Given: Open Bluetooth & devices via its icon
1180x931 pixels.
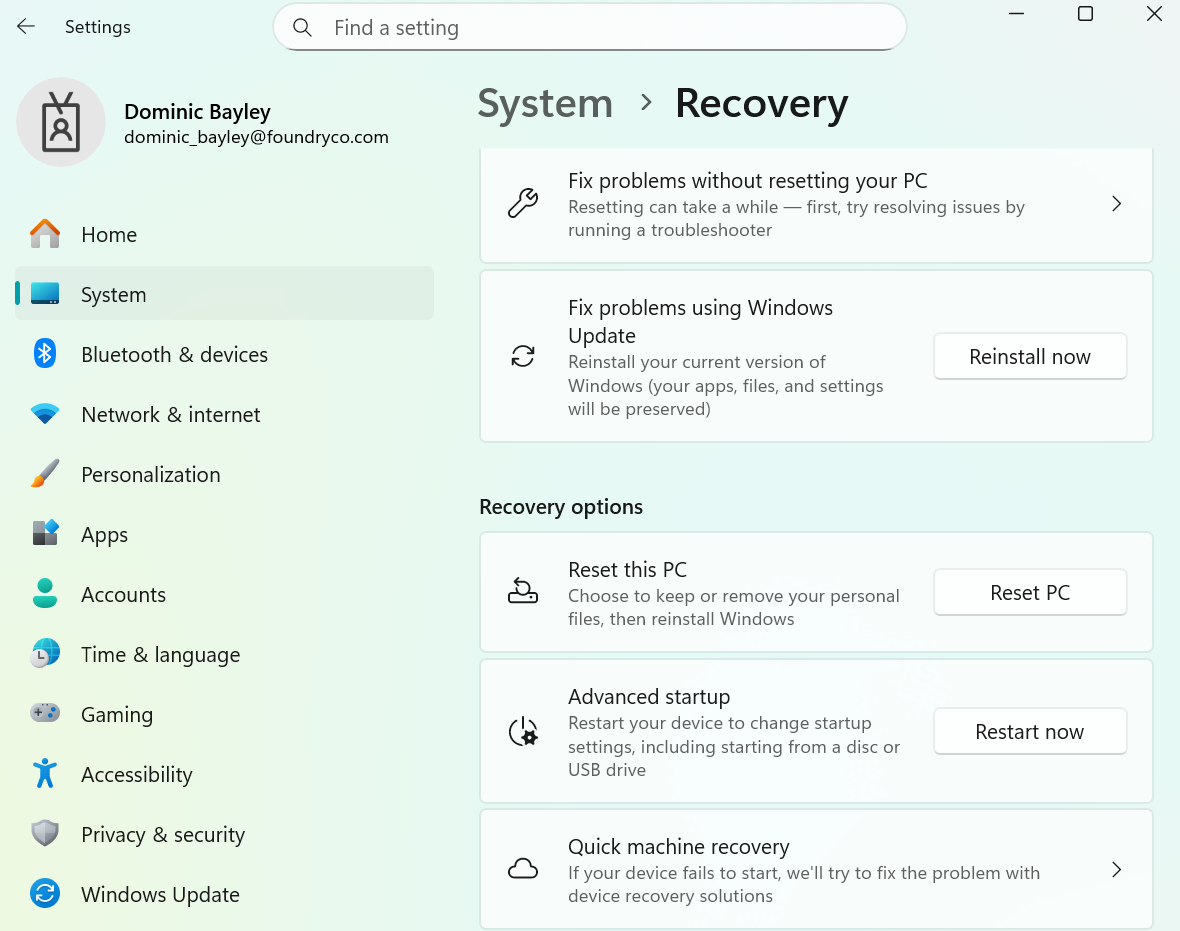Looking at the screenshot, I should 45,354.
